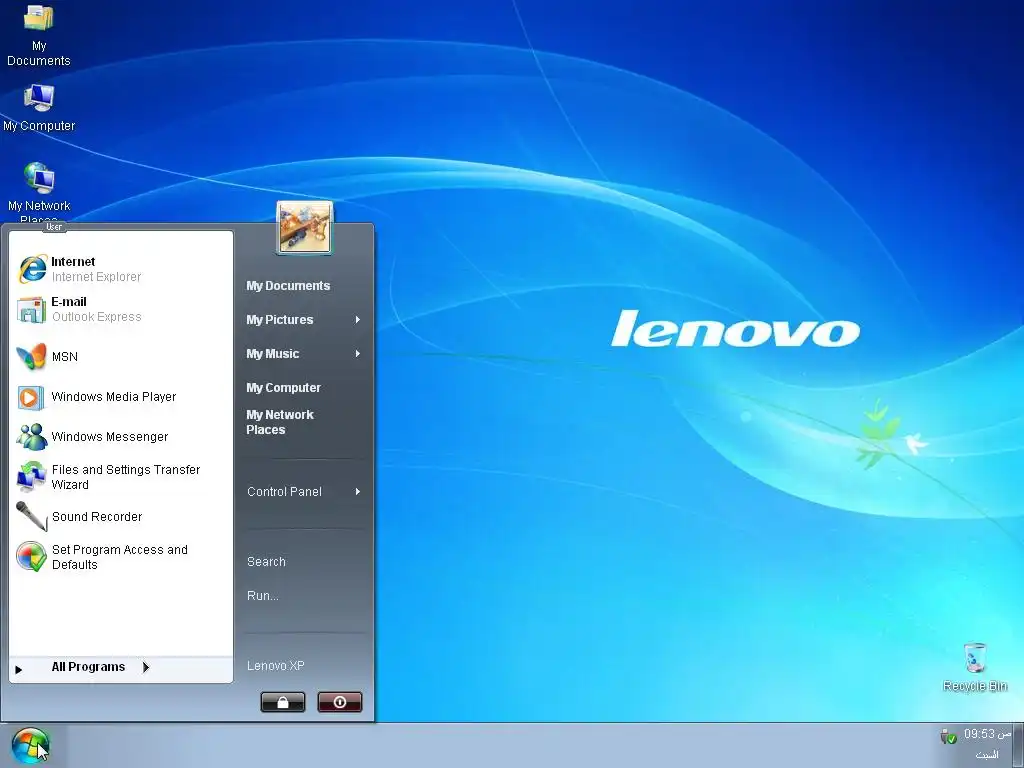Click the Sound Recorder label
Image resolution: width=1024 pixels, height=768 pixels.
tap(97, 517)
